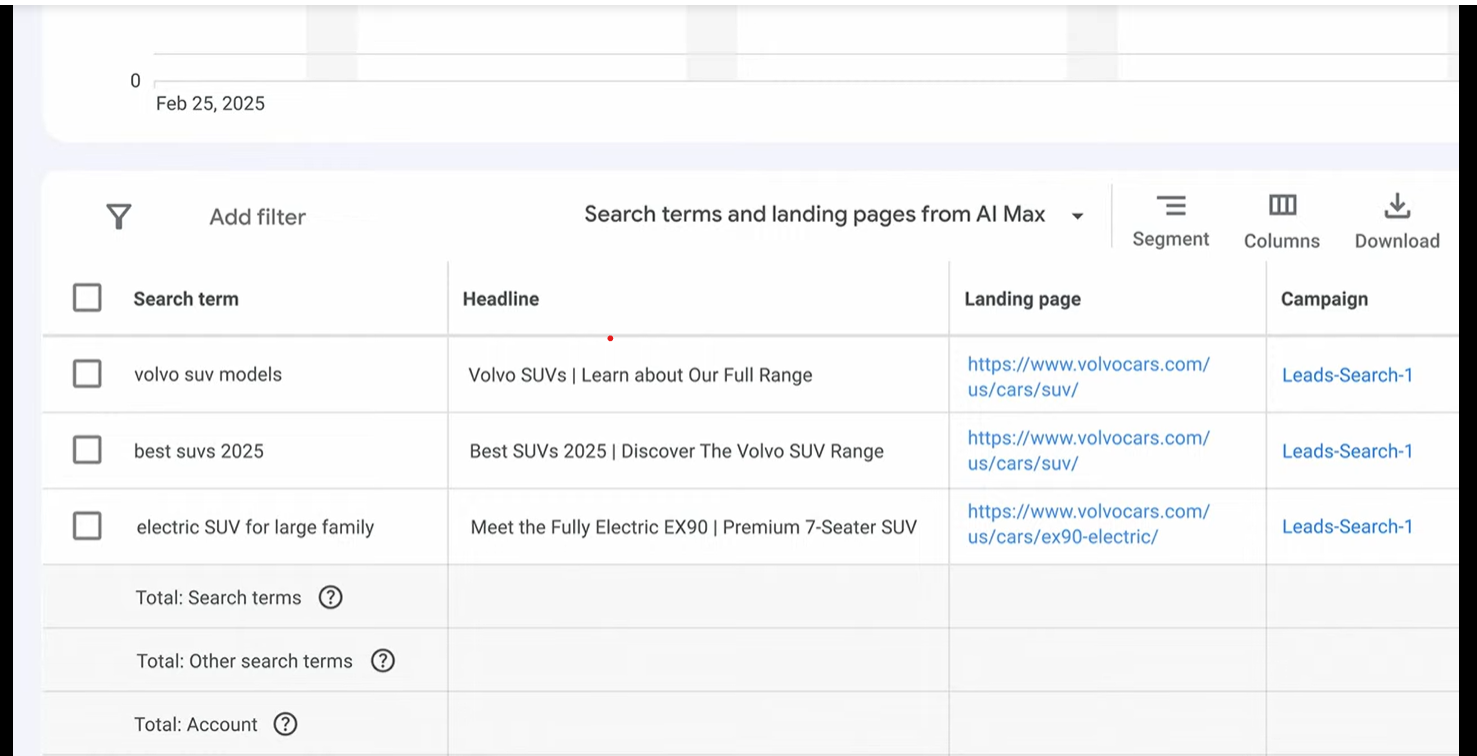
Task: Click the search term 'volvo suv models'
Action: 208,374
